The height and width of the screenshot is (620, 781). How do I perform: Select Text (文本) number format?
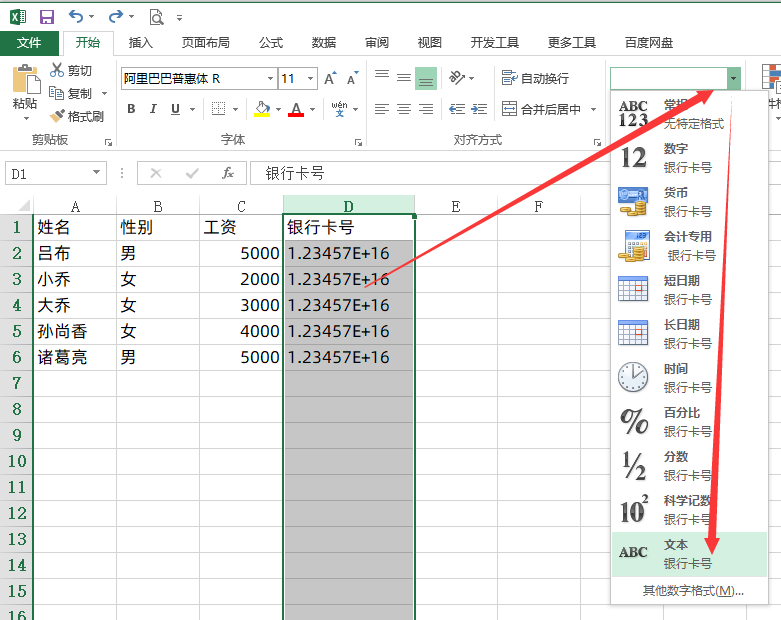pos(689,554)
